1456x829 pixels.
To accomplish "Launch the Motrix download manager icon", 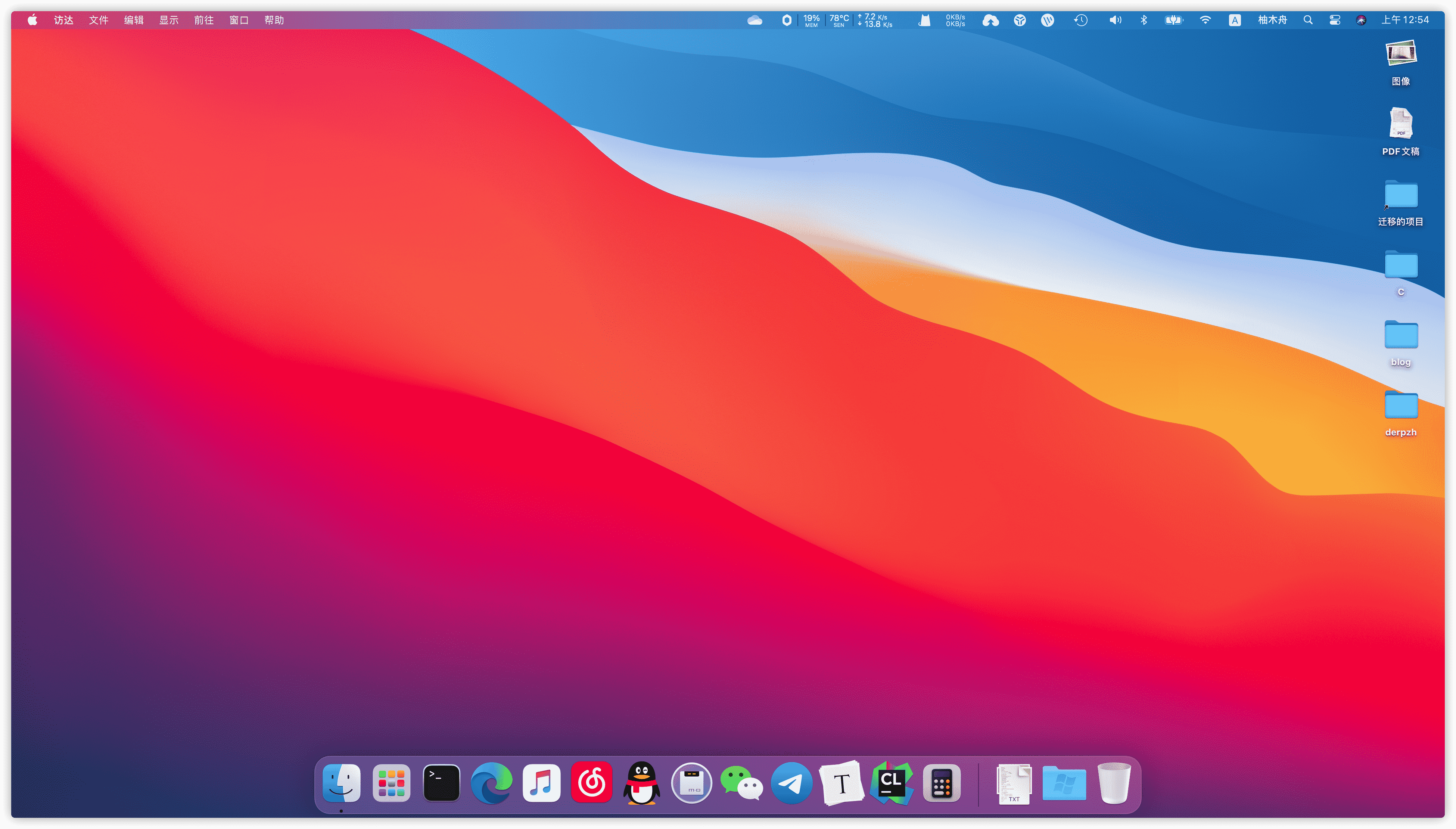I will click(691, 783).
